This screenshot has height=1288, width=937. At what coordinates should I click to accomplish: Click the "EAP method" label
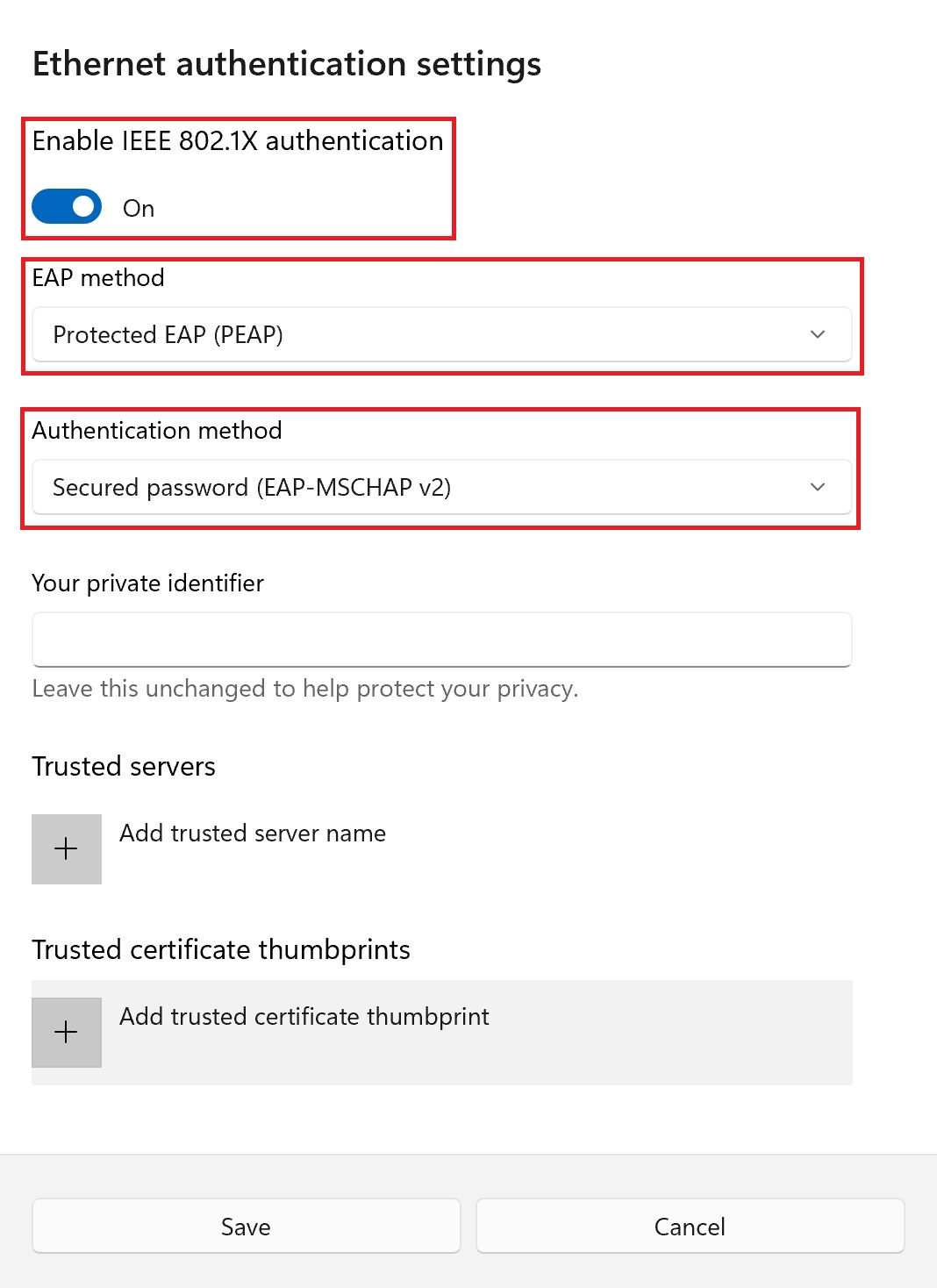98,278
